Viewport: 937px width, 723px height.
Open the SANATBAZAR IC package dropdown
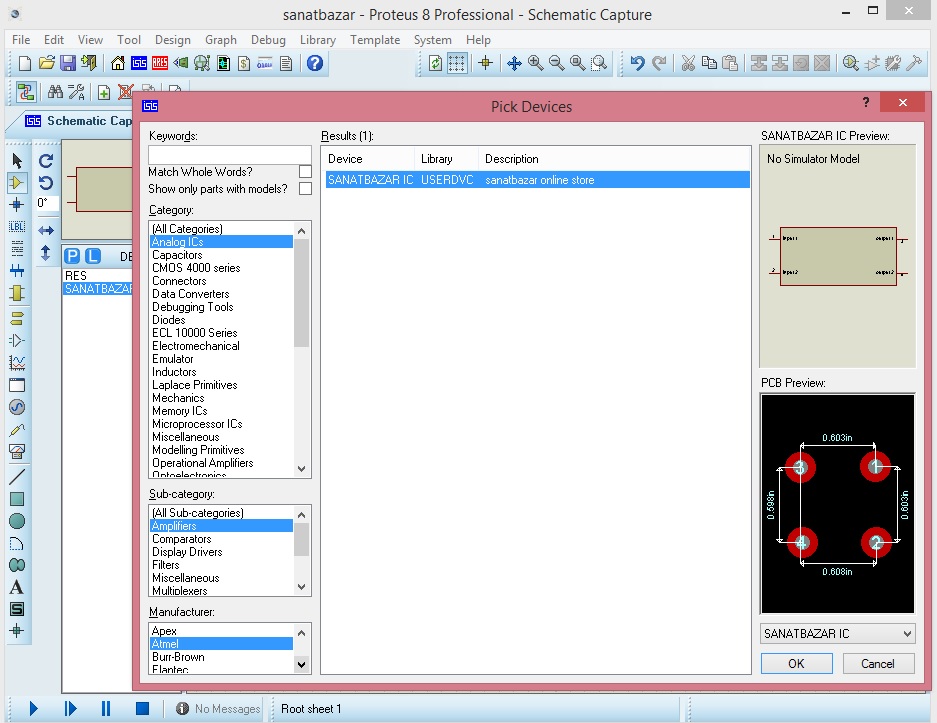[837, 633]
